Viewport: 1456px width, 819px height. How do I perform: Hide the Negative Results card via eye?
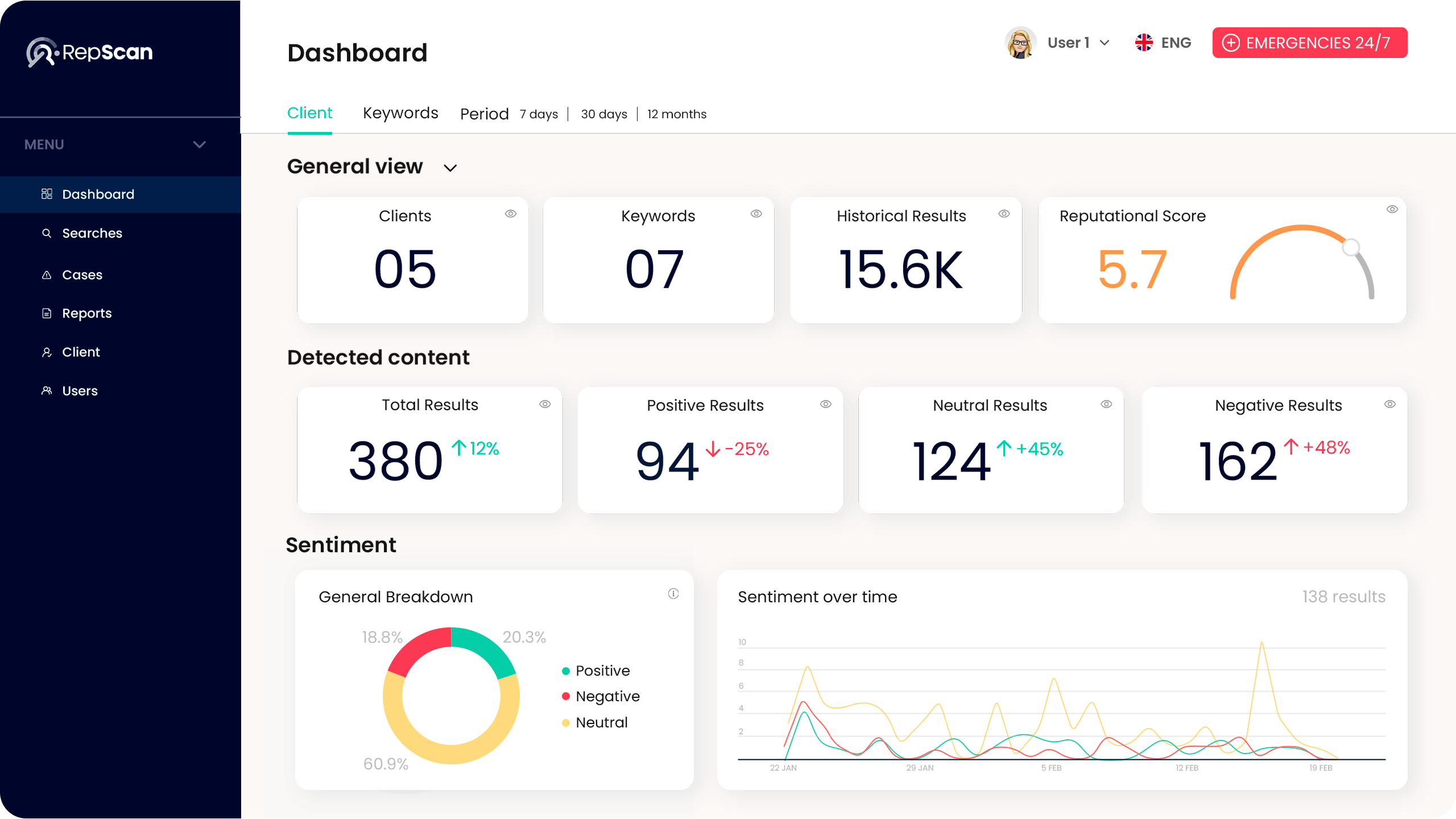tap(1390, 404)
